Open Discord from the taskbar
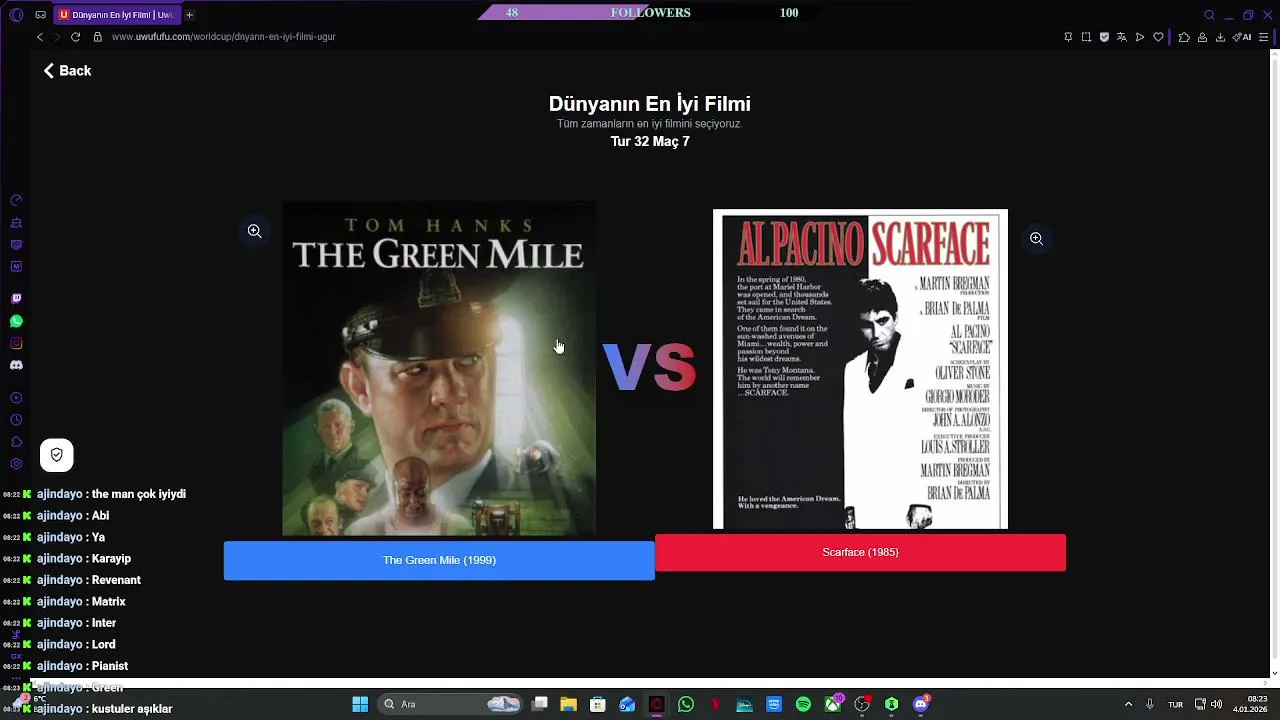Screen dimensions: 1280x720 921,704
